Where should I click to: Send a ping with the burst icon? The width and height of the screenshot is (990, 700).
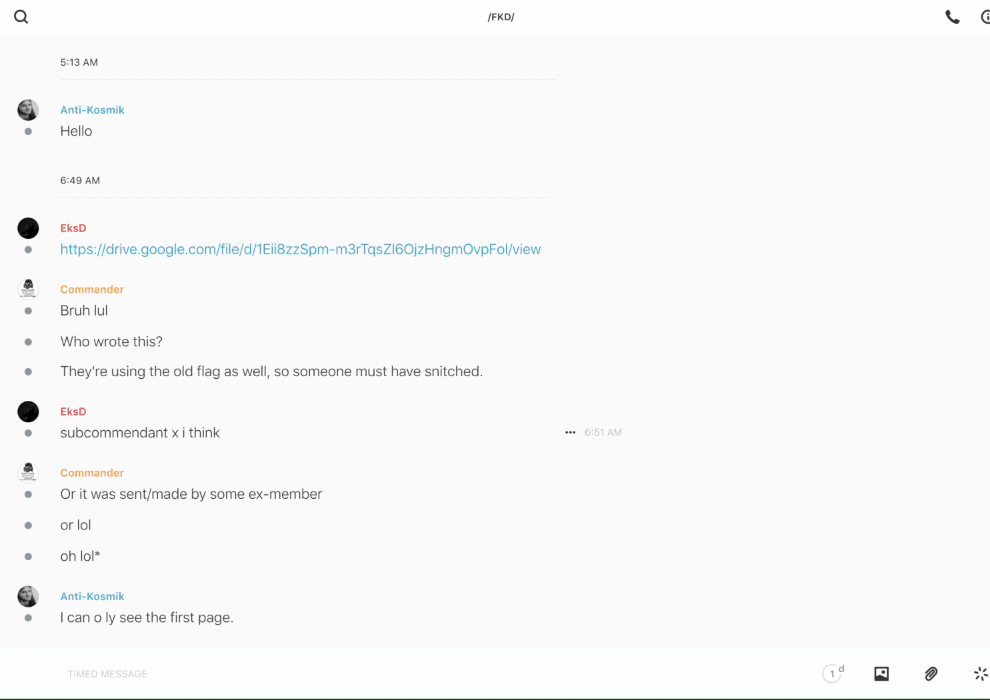click(980, 674)
